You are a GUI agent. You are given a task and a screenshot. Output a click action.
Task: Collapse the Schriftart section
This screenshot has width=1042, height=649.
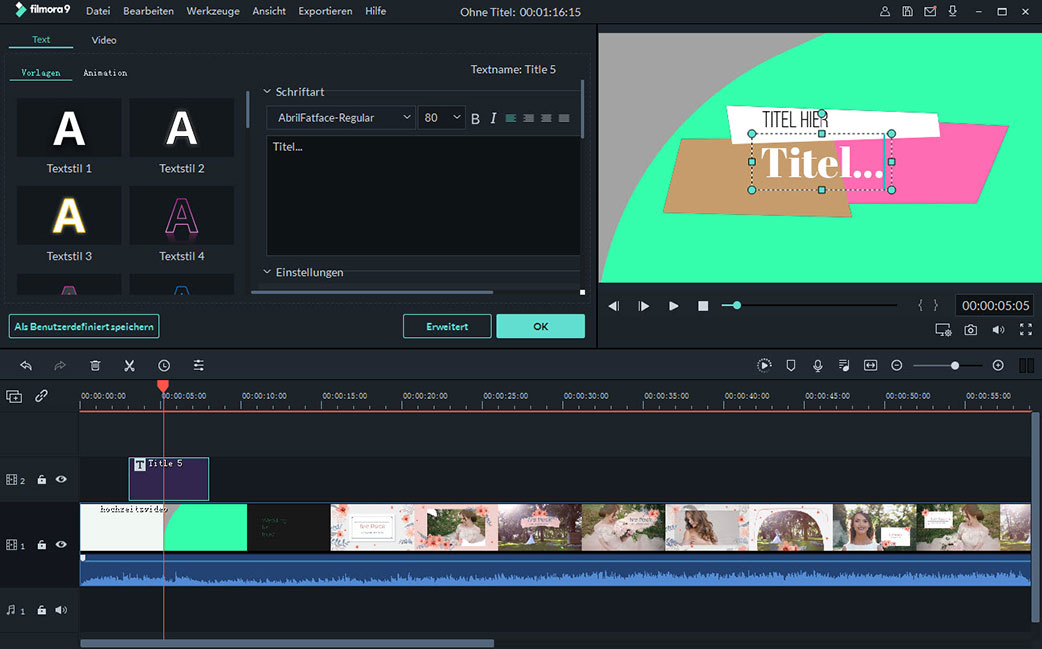point(267,92)
